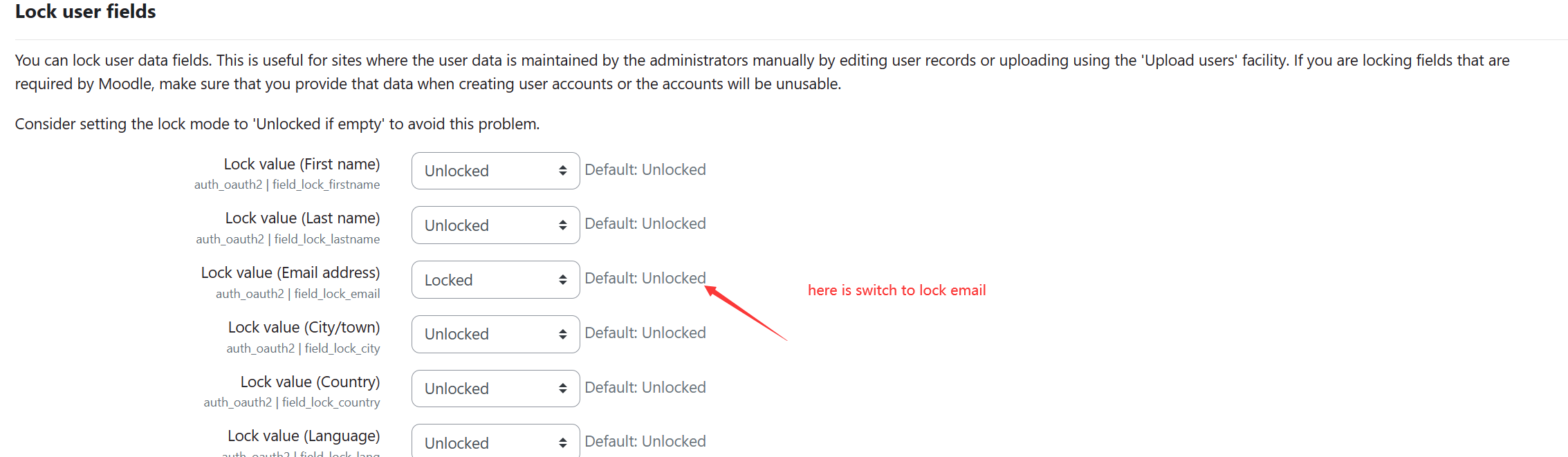Click the "Lock value (Language)" label
The image size is (1568, 457).
pos(304,436)
